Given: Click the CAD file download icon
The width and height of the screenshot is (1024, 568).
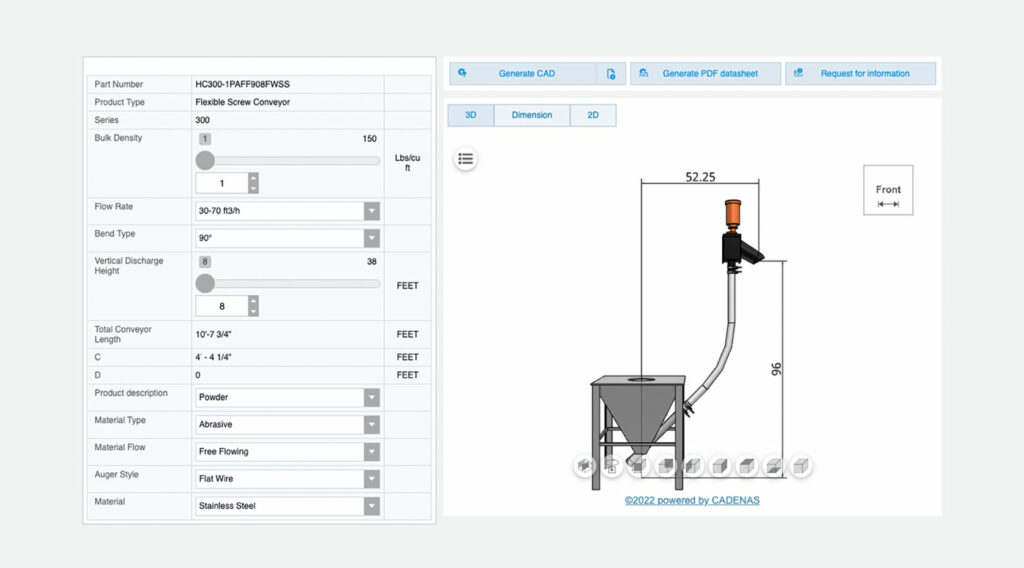Looking at the screenshot, I should tap(611, 74).
